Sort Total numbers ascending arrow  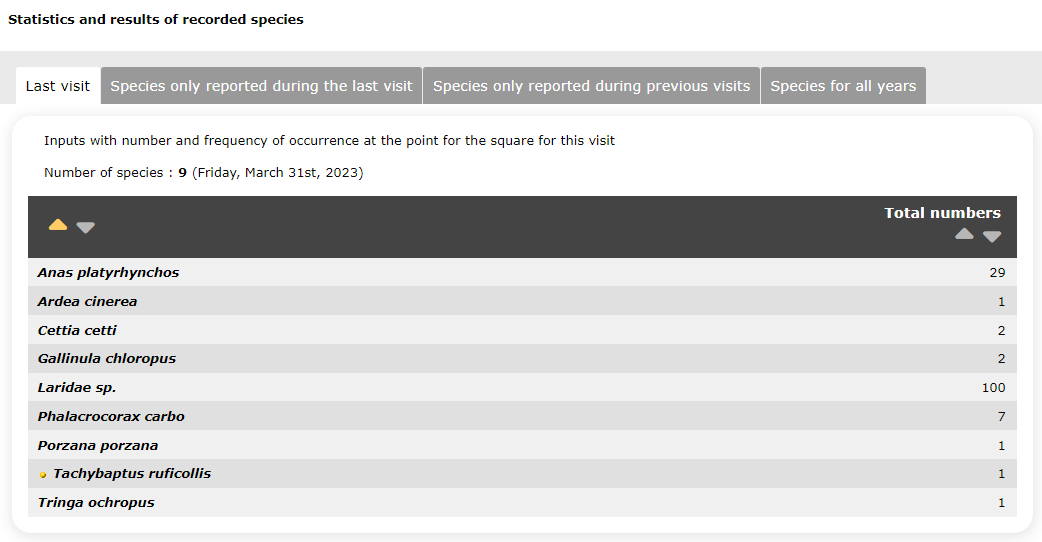(x=964, y=234)
